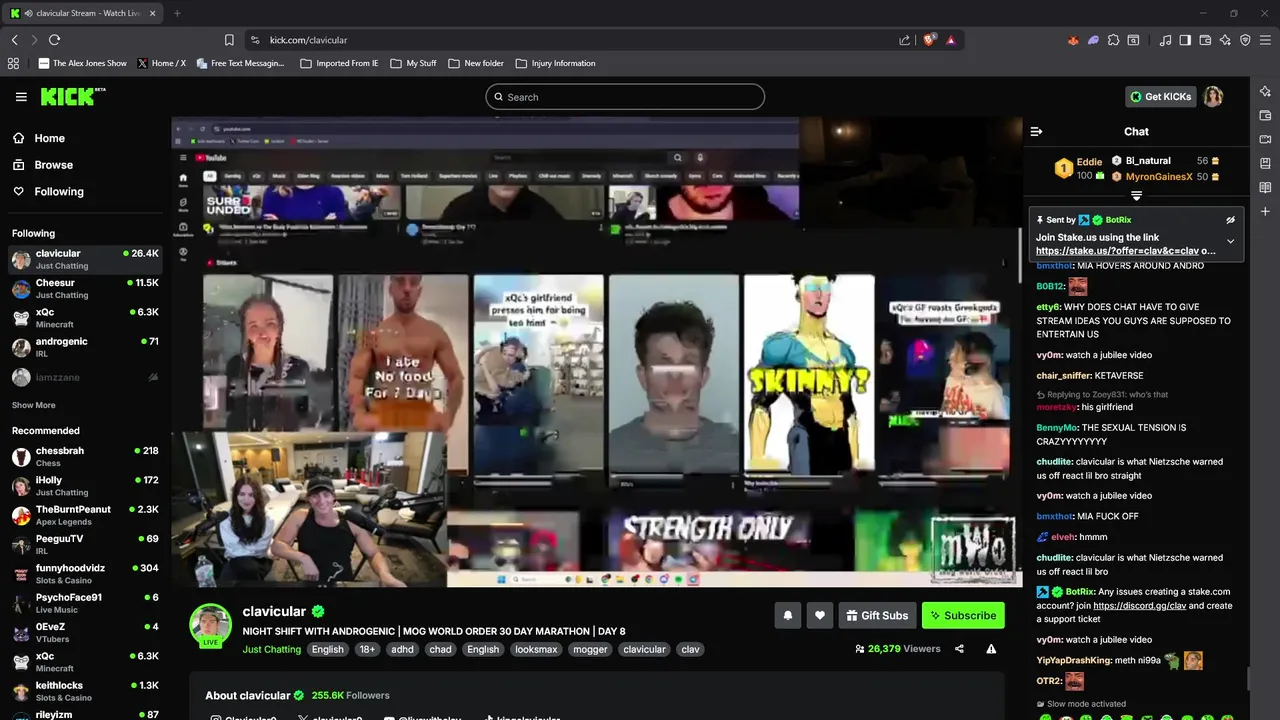Select the adhd tag
The width and height of the screenshot is (1280, 720).
click(x=402, y=649)
